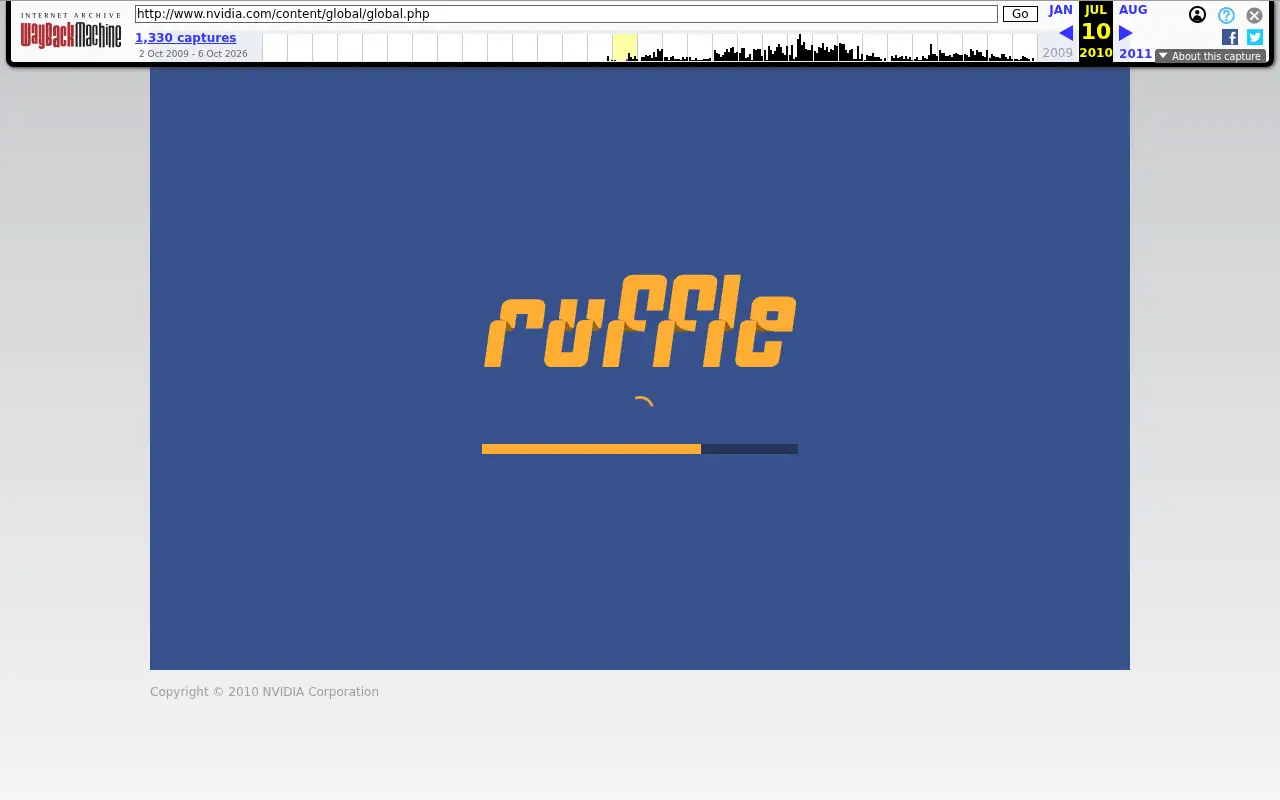Close the Wayback toolbar with X icon
1280x800 pixels.
click(1254, 15)
